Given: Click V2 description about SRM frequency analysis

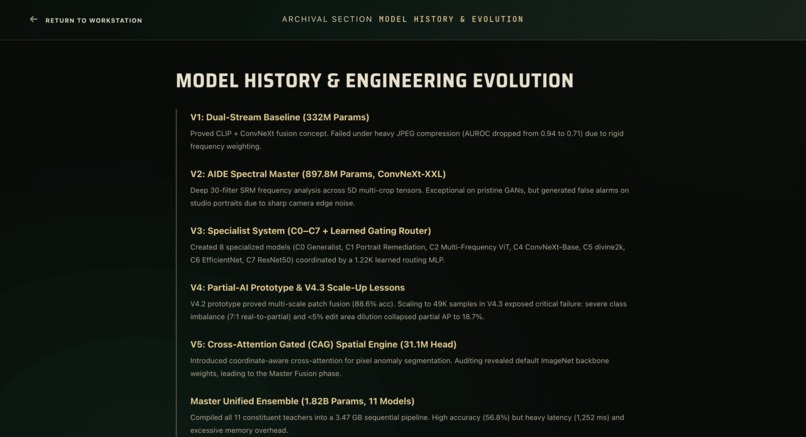Looking at the screenshot, I should [x=409, y=196].
